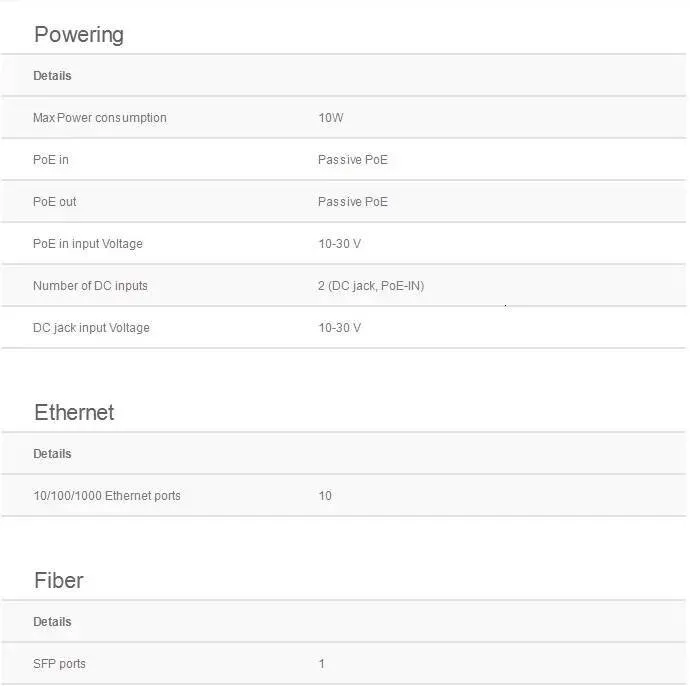Image resolution: width=690 pixels, height=686 pixels.
Task: Click the PoE out row label
Action: [x=54, y=202]
